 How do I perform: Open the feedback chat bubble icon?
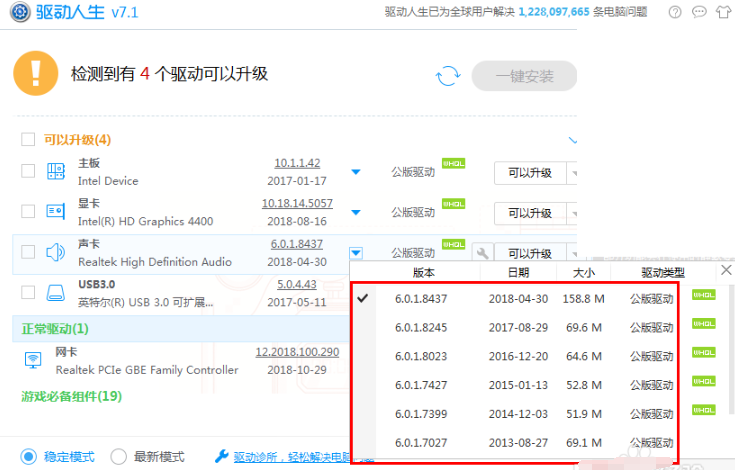(698, 12)
